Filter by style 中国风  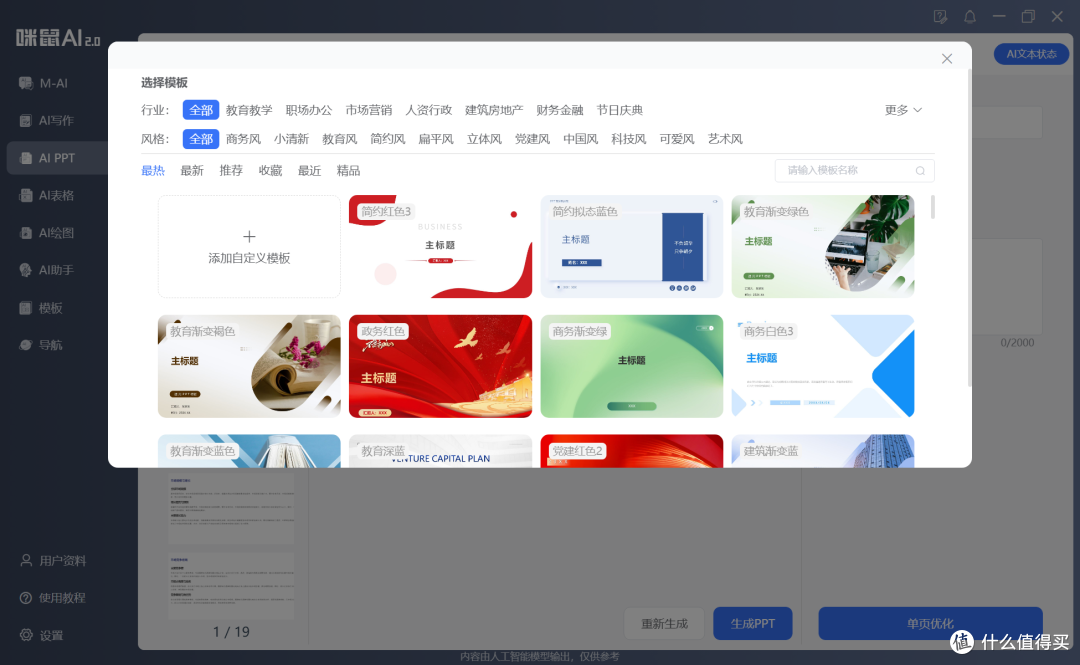(581, 139)
